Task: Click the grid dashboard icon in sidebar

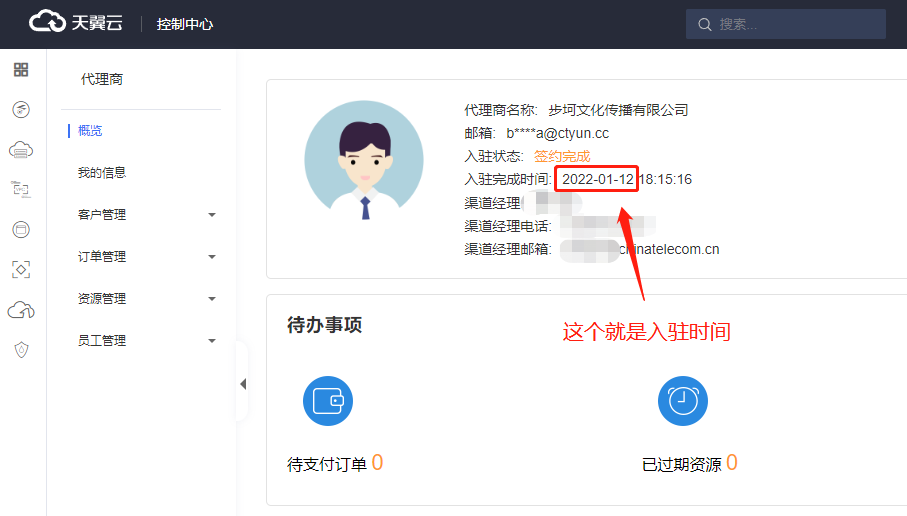Action: click(x=21, y=70)
